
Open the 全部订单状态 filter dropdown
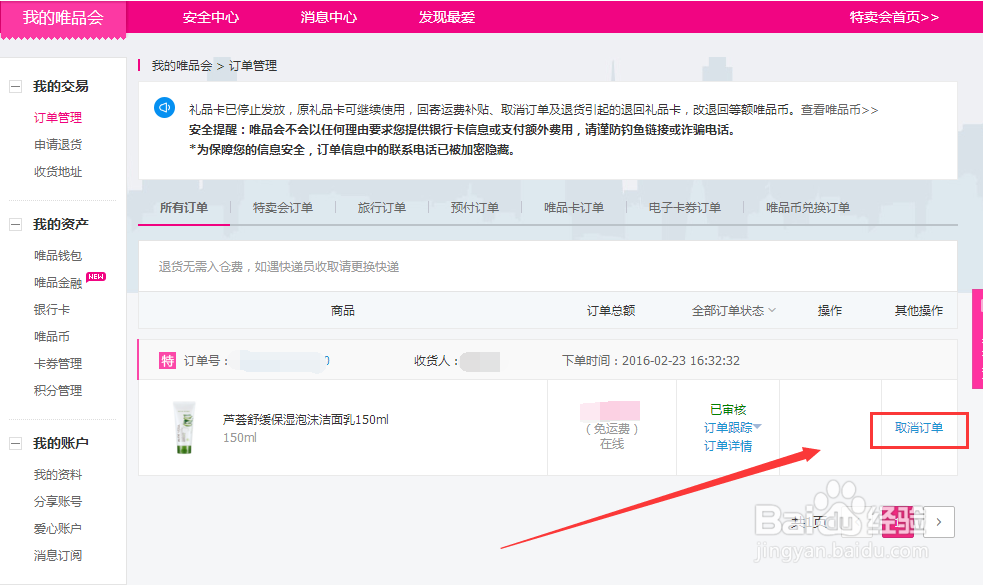[x=733, y=310]
